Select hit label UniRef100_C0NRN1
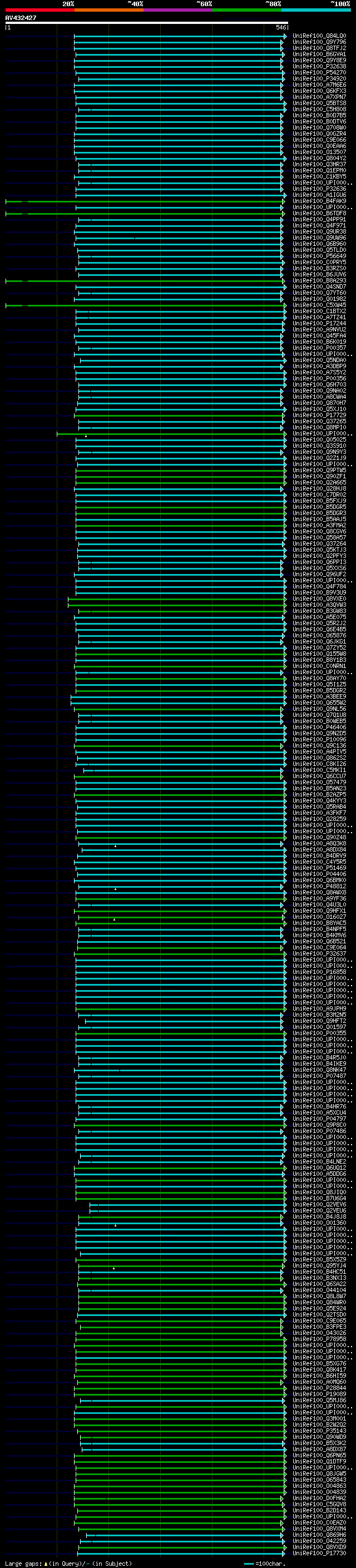The height and width of the screenshot is (1568, 356). [319, 666]
